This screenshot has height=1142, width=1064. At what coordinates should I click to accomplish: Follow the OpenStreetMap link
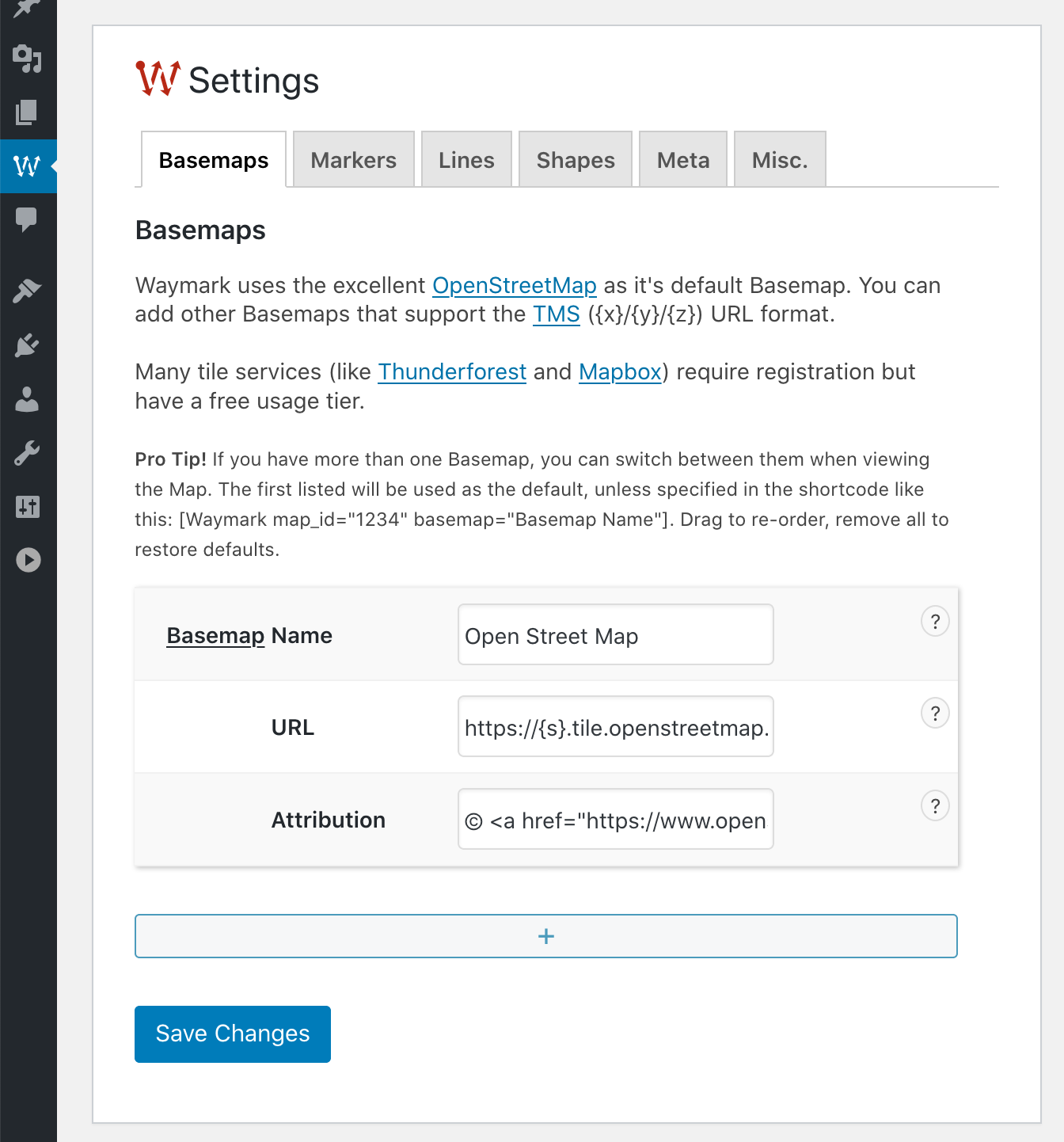514,285
